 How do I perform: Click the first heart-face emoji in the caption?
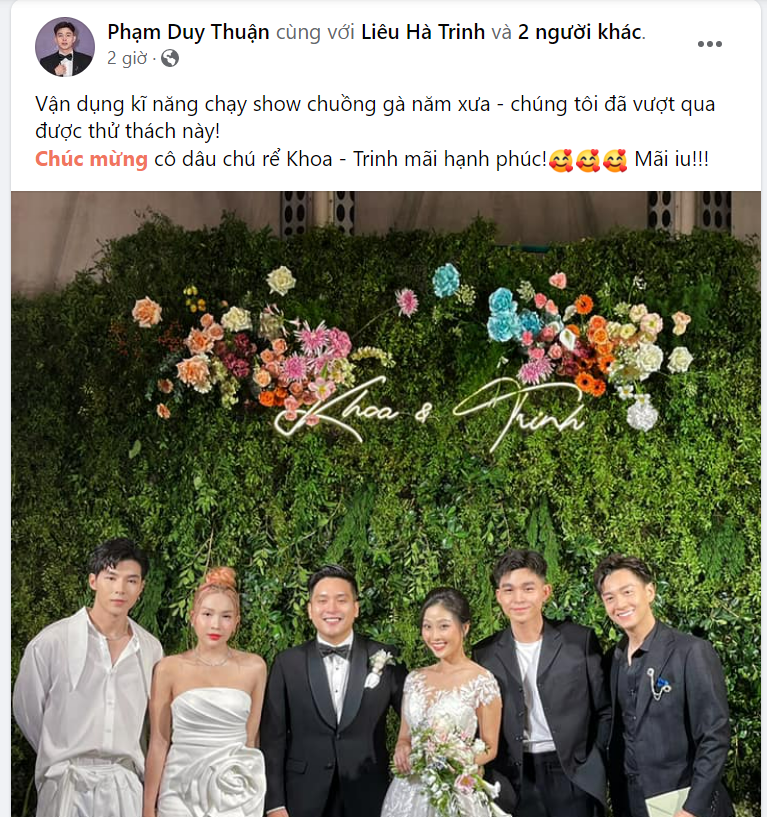[x=561, y=160]
